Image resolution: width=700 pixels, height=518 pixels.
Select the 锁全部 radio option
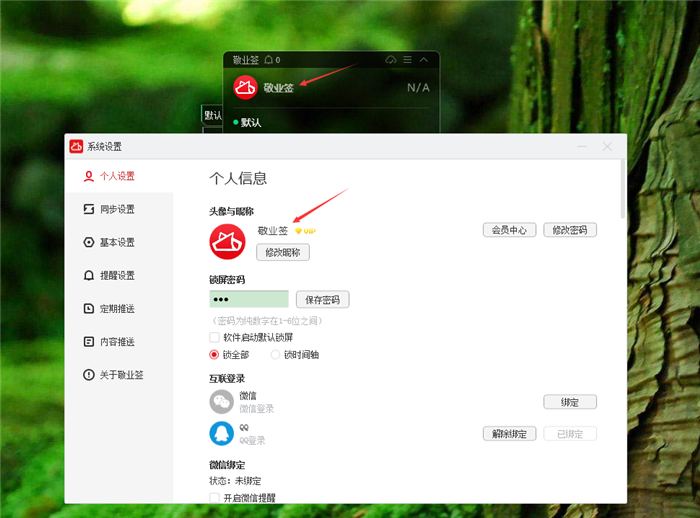tap(214, 355)
